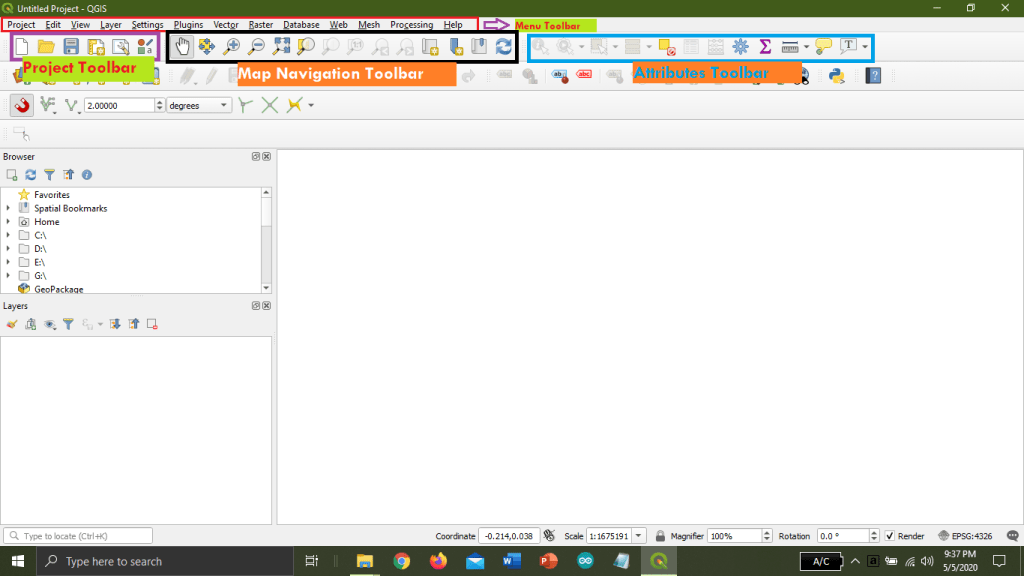The height and width of the screenshot is (576, 1024).
Task: Click the Type to locate search field
Action: pyautogui.click(x=78, y=536)
